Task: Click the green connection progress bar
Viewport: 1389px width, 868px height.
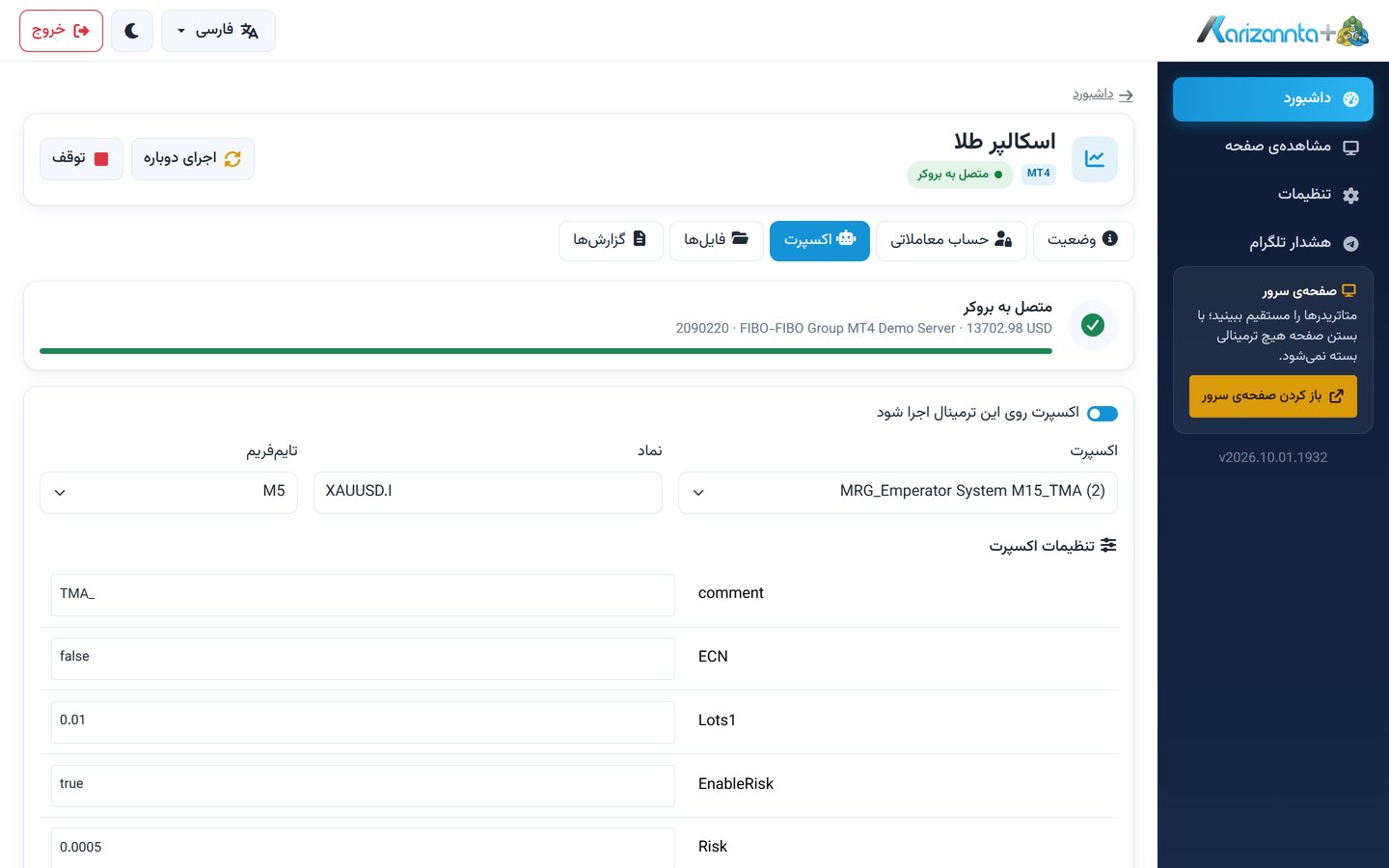Action: (546, 351)
